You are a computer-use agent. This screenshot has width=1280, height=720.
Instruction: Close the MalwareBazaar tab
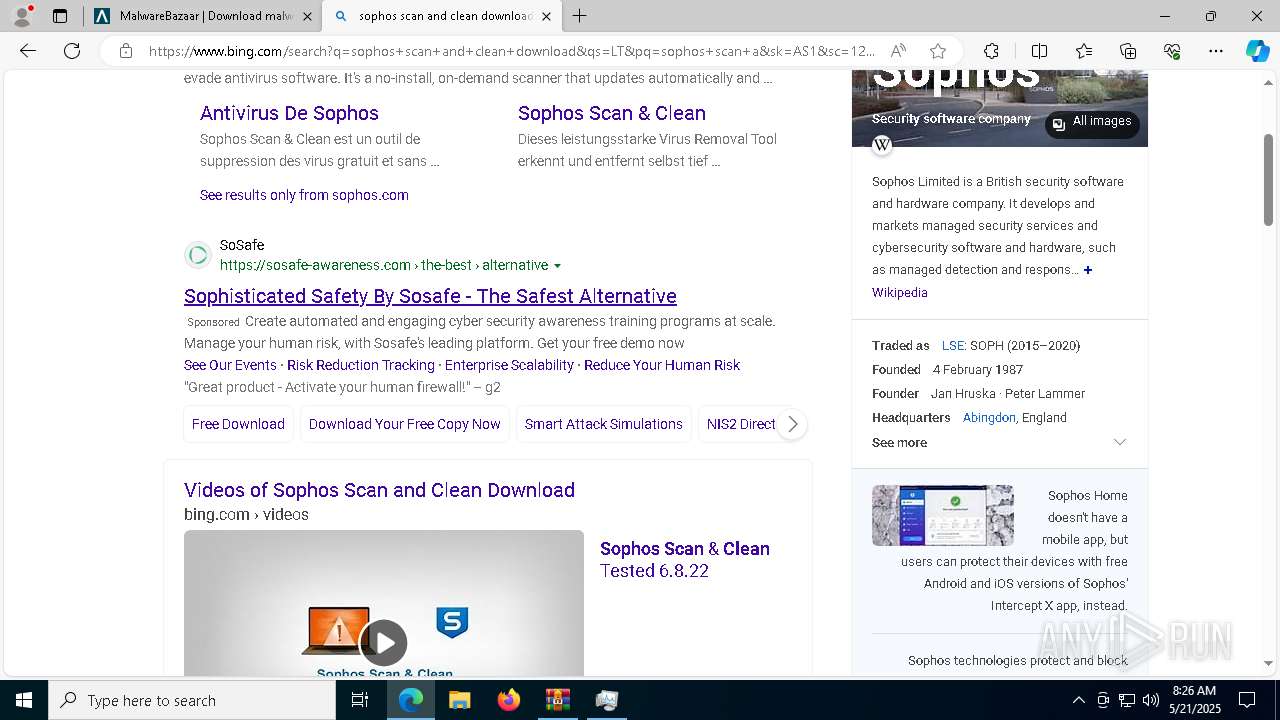(x=307, y=16)
